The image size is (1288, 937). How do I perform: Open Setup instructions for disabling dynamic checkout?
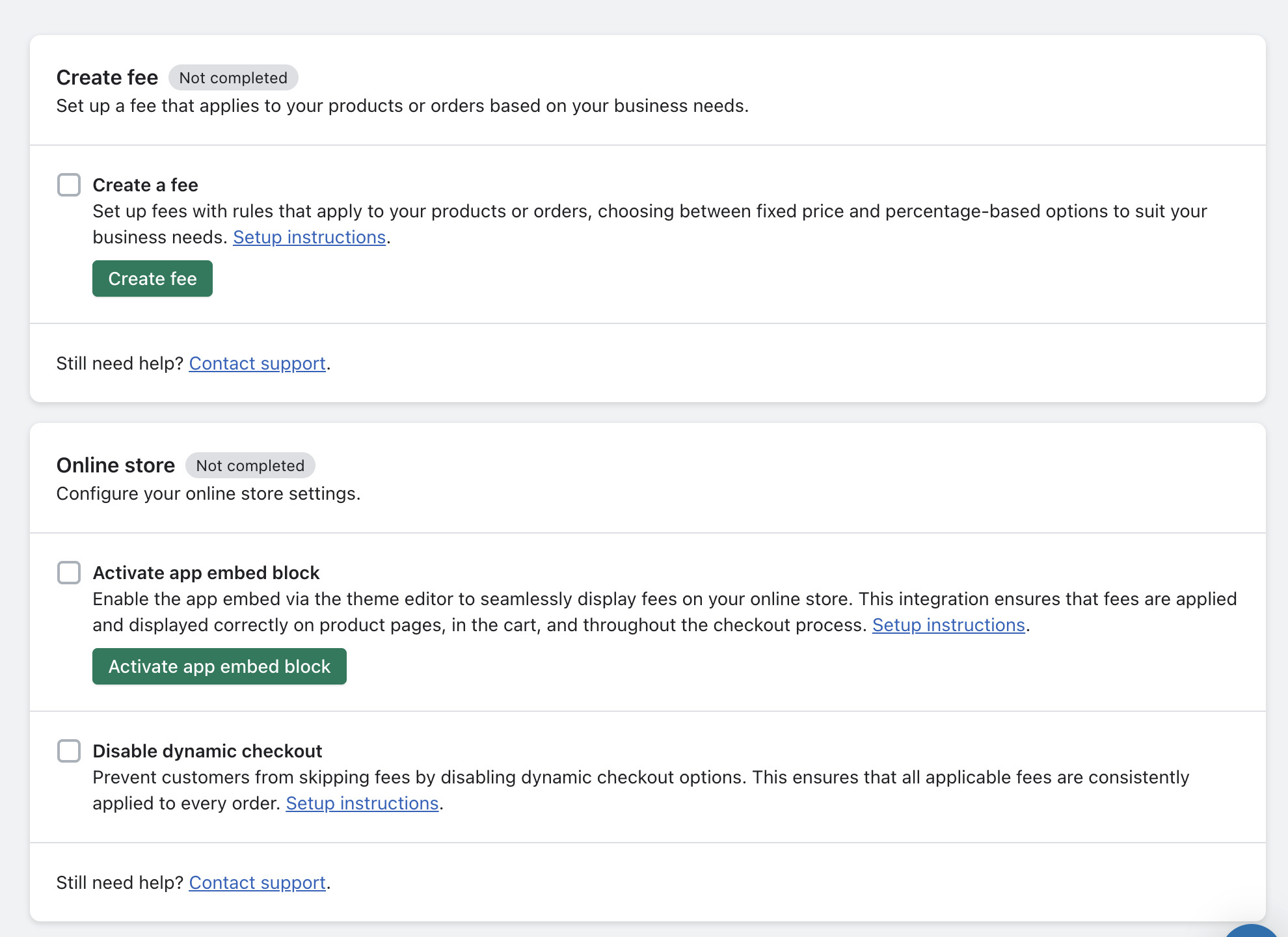pos(362,803)
